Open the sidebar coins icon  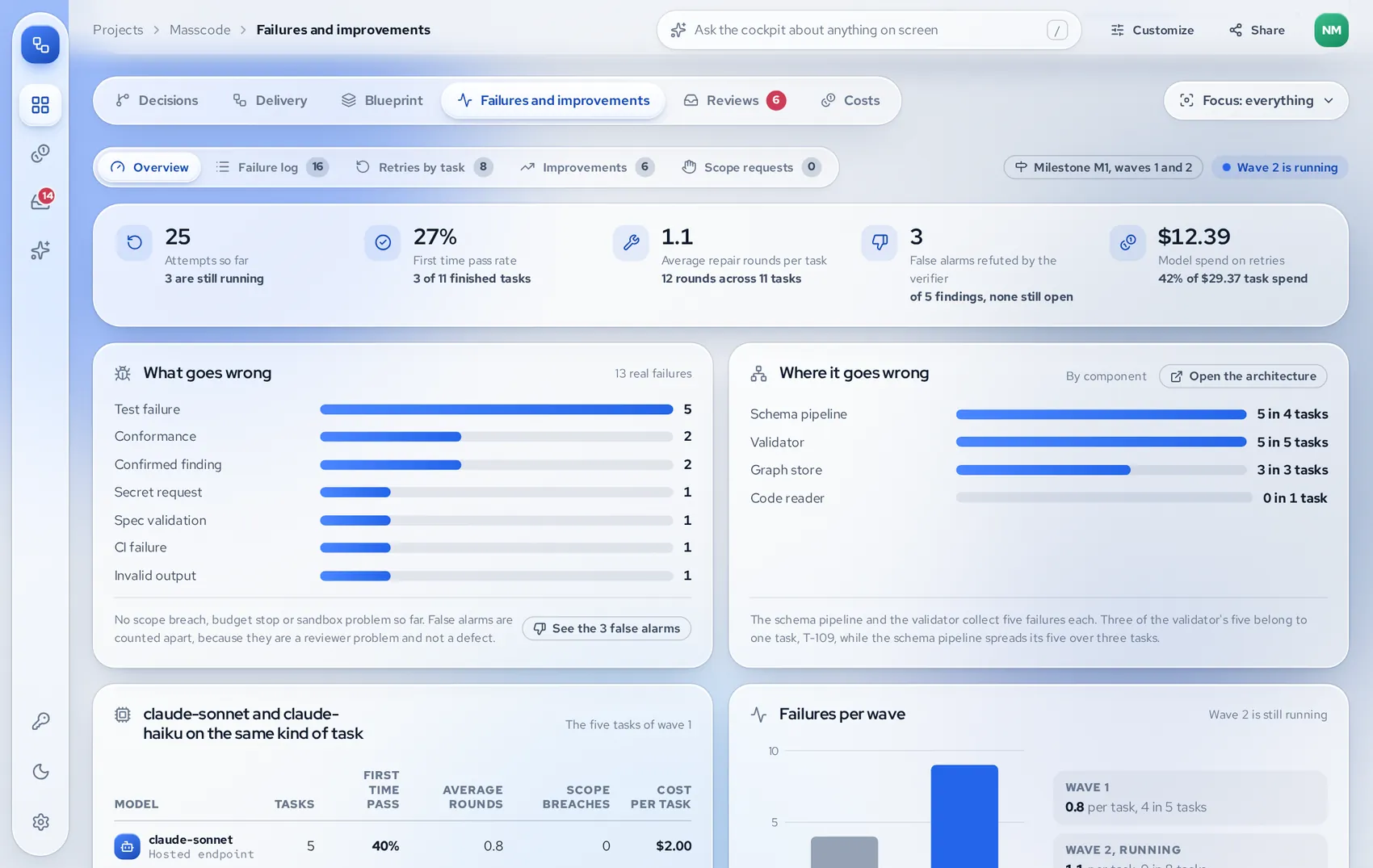(40, 153)
